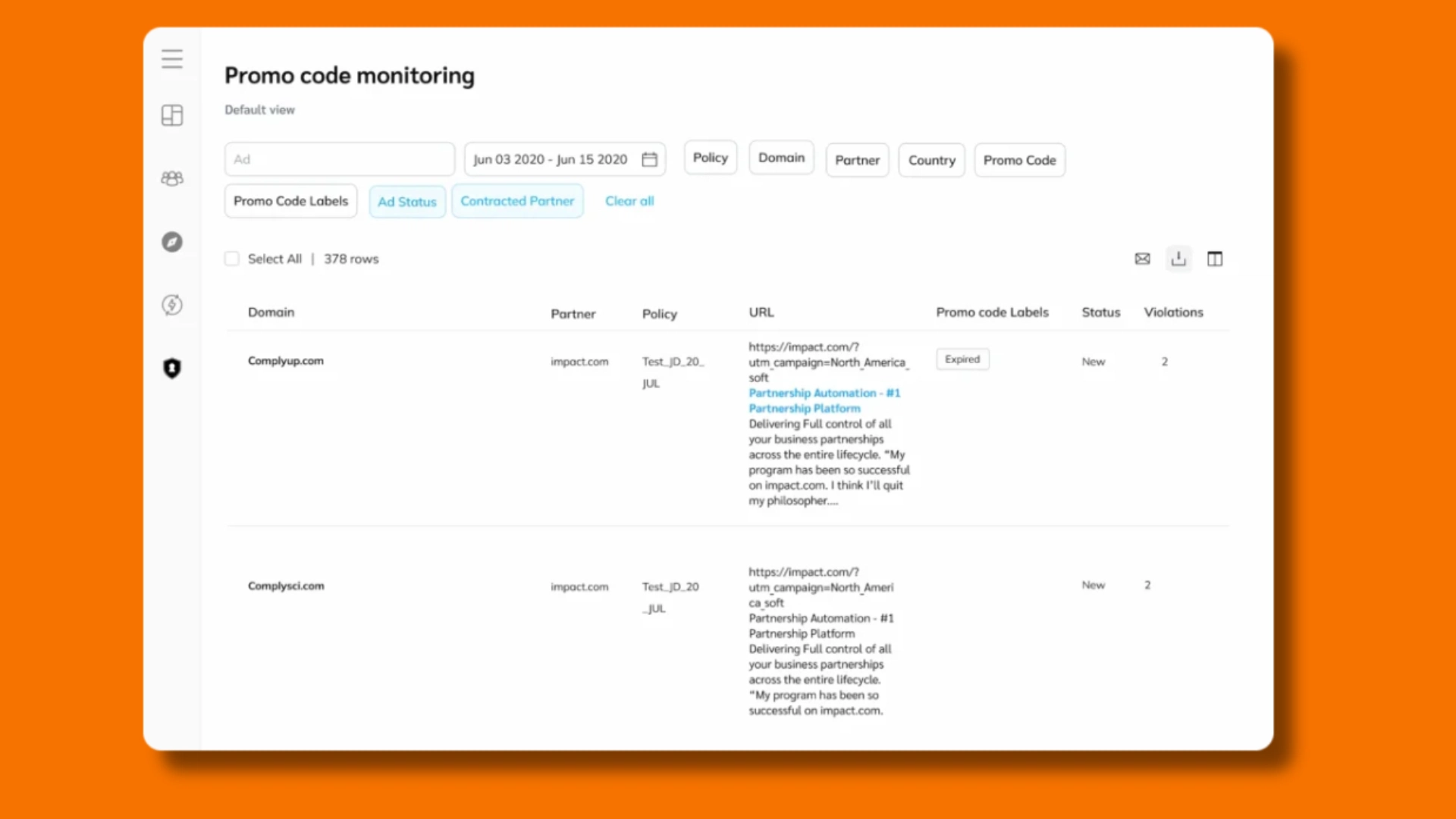The width and height of the screenshot is (1456, 819).
Task: Enable the Select All checkbox
Action: pyautogui.click(x=232, y=259)
